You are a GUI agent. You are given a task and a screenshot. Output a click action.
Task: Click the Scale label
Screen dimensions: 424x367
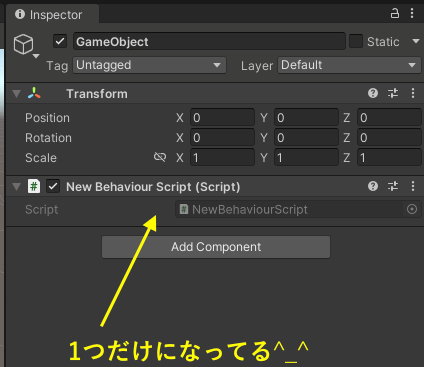pos(41,158)
